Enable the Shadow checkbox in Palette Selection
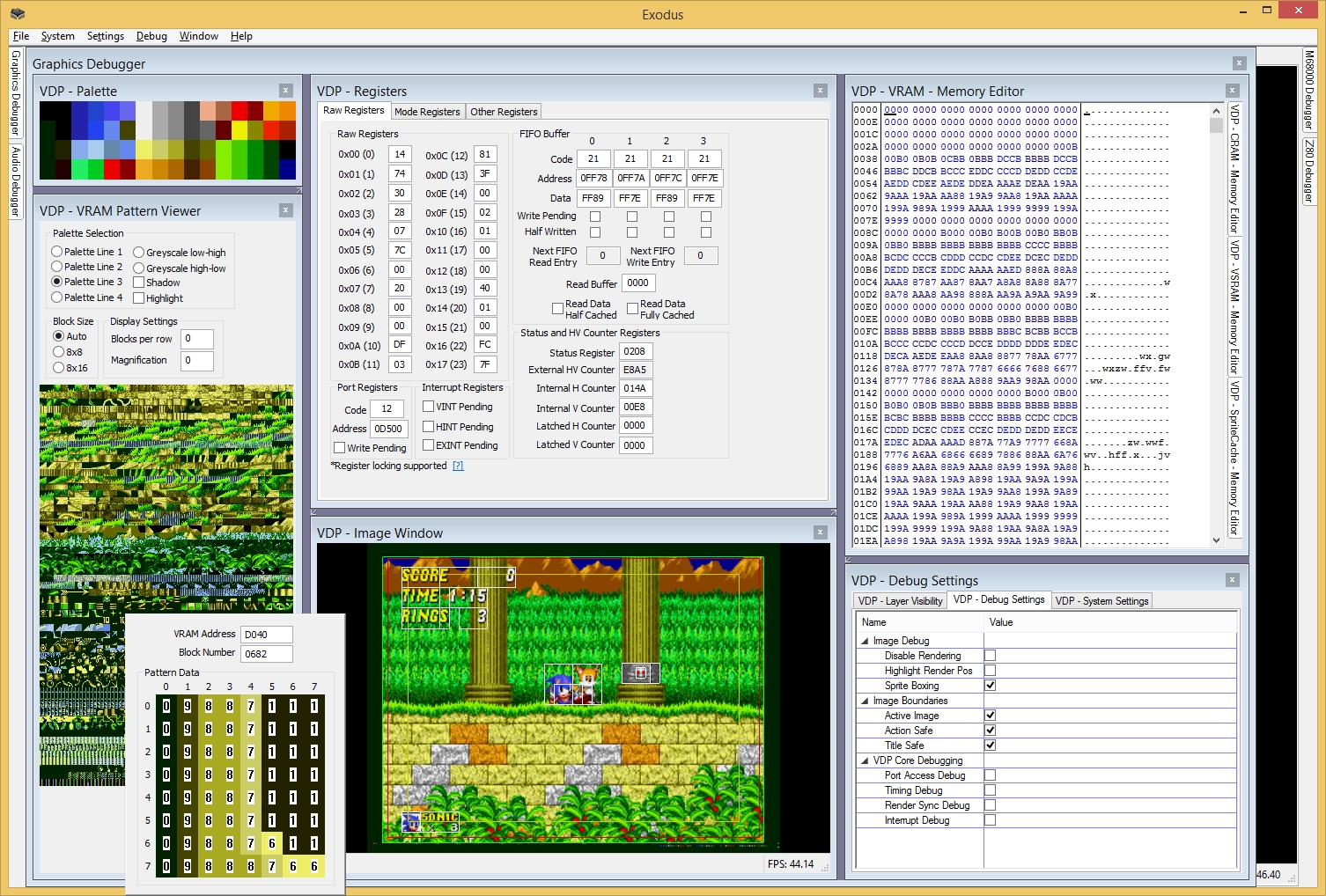 [x=139, y=283]
